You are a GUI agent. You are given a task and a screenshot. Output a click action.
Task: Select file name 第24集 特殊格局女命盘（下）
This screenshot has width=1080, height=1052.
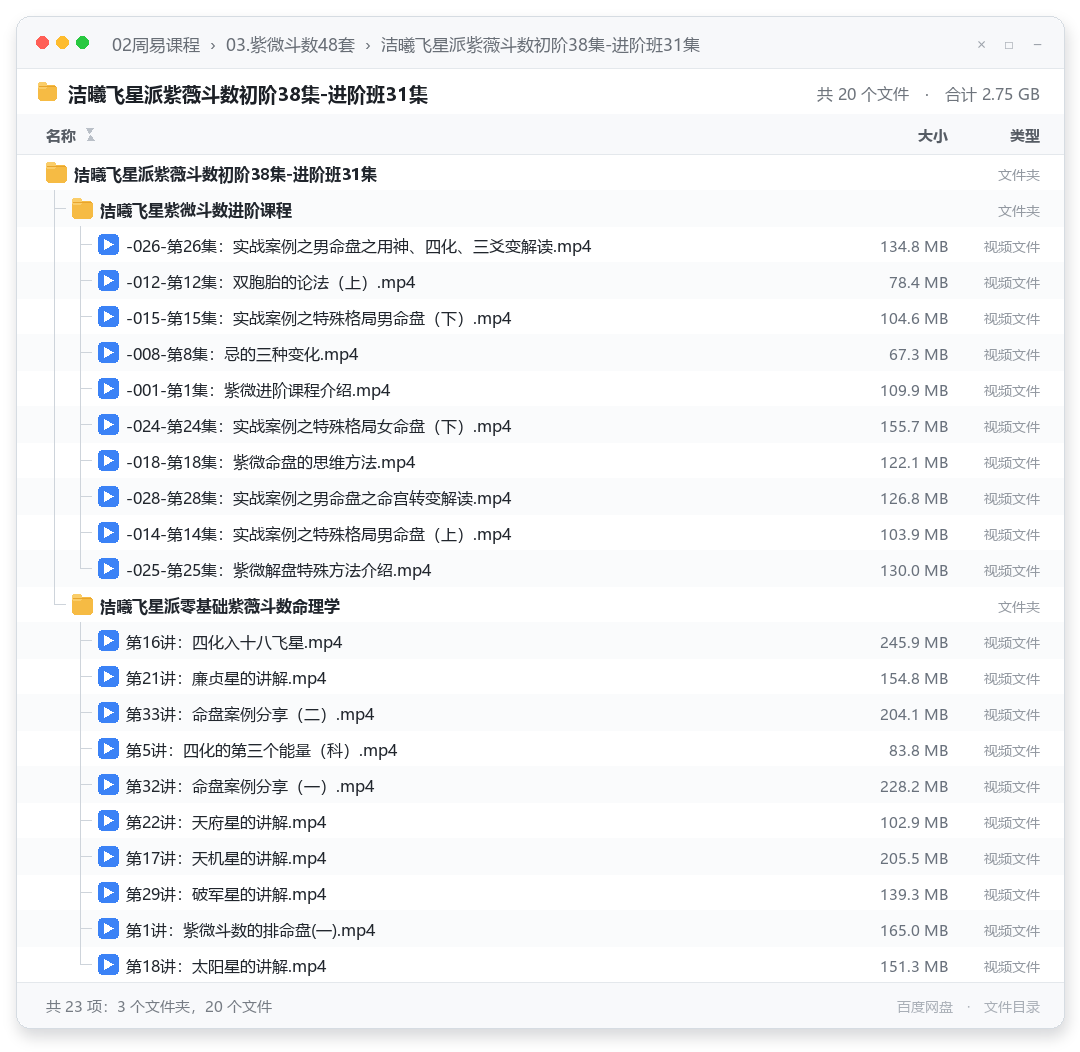click(318, 426)
